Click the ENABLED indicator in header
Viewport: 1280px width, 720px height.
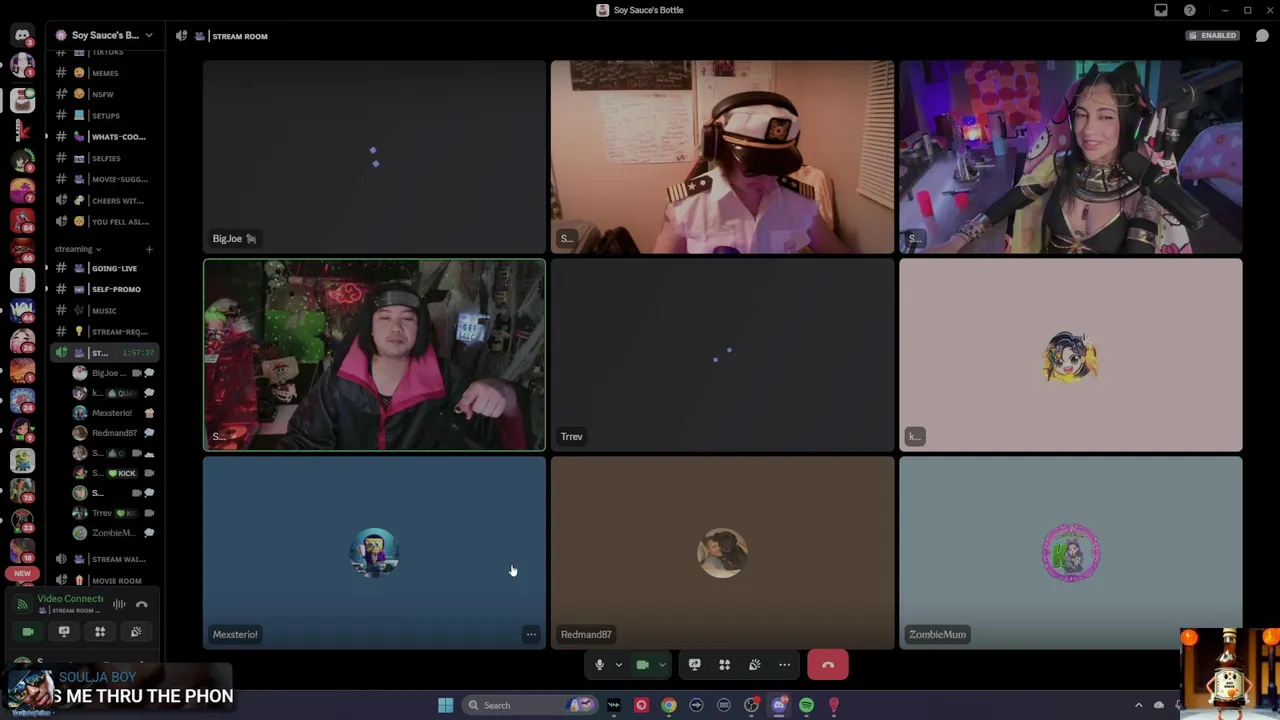(1212, 36)
